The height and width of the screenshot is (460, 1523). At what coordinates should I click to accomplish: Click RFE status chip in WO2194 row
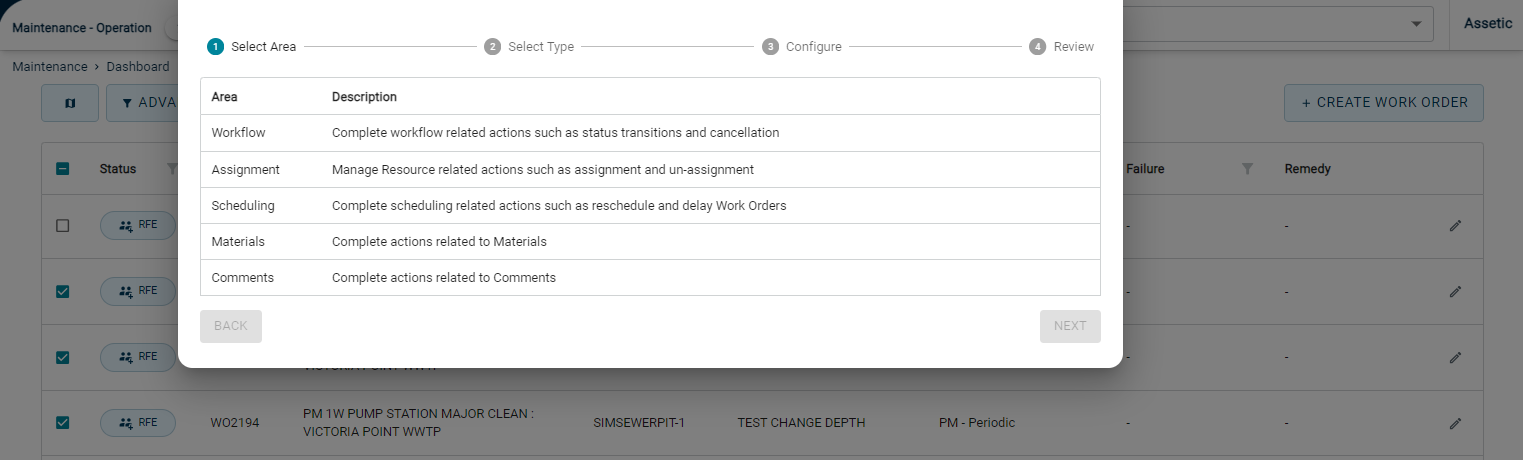[x=138, y=423]
